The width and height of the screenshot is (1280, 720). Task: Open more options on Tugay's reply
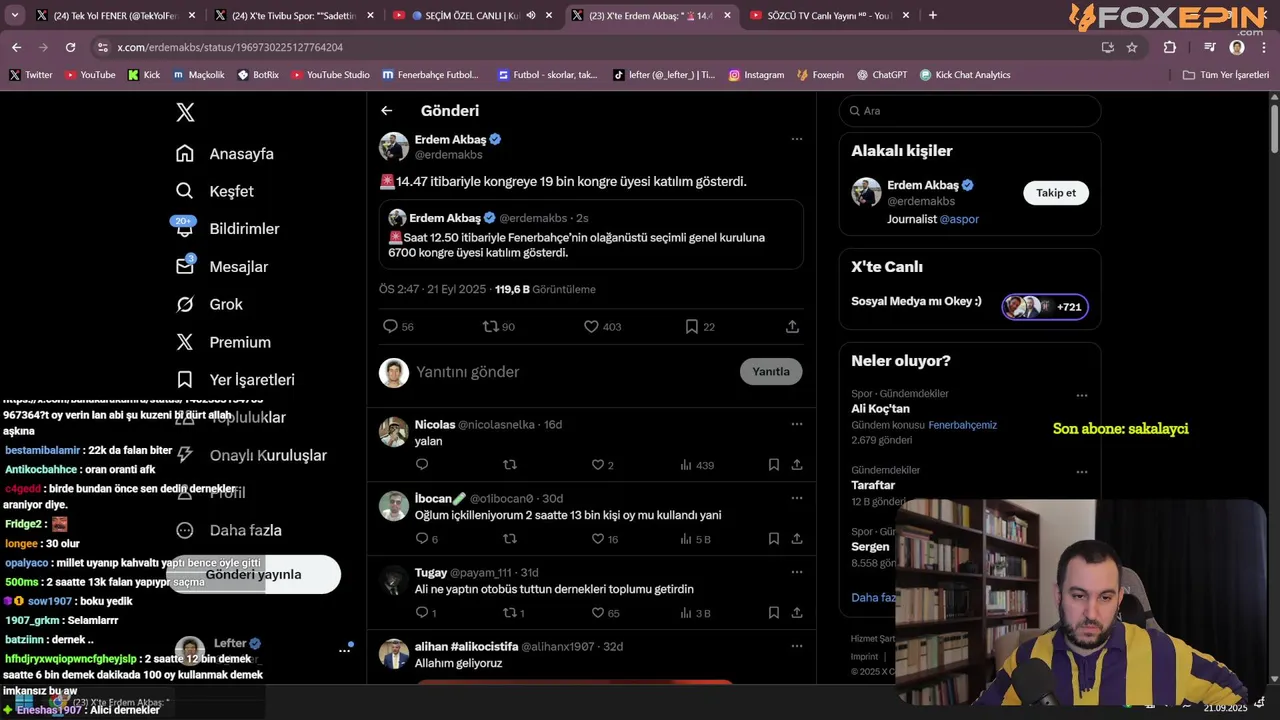[x=797, y=572]
